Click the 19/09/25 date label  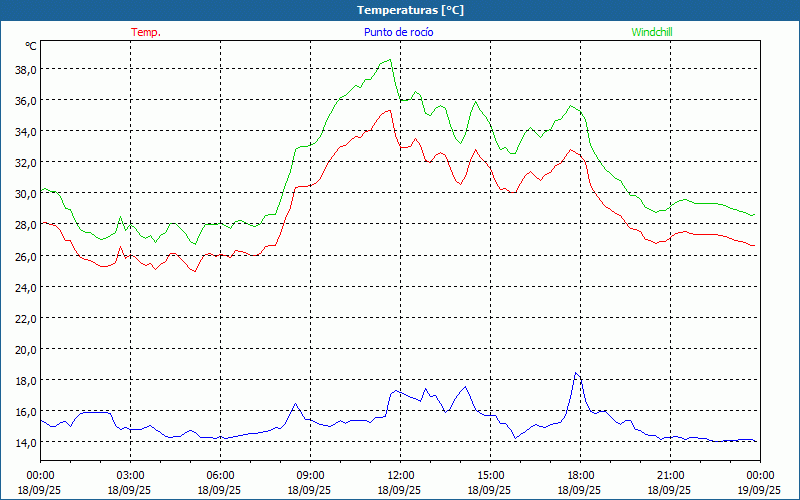coord(759,490)
